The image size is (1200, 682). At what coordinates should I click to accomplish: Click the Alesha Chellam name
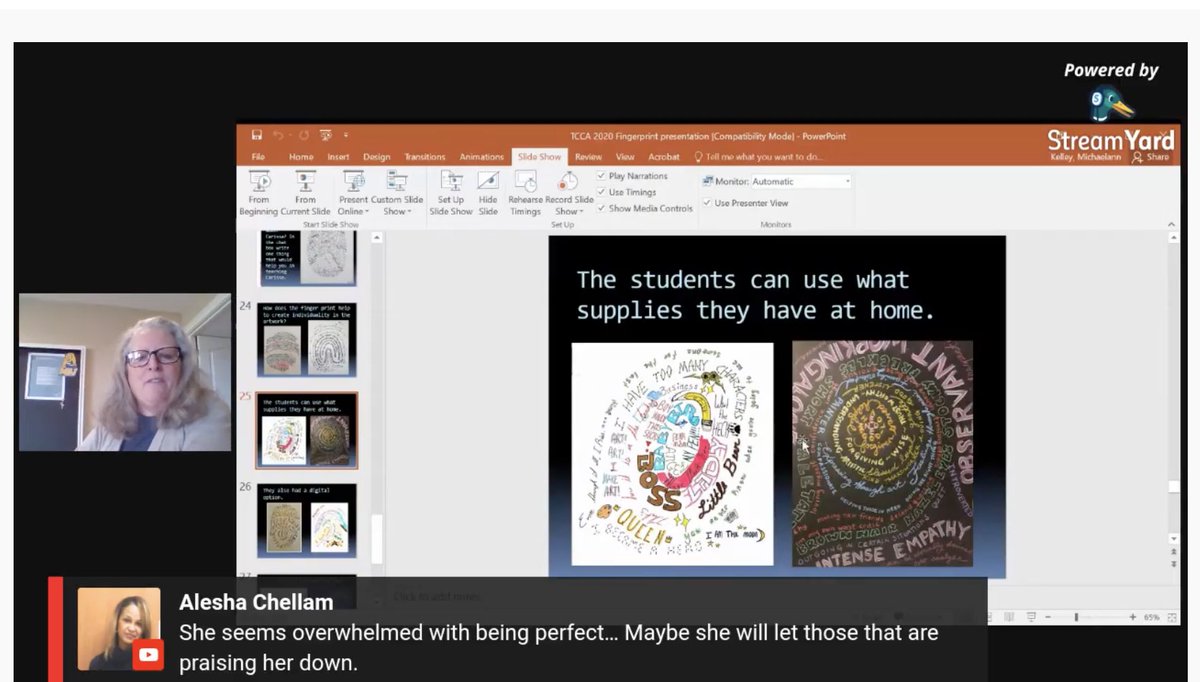coord(256,602)
